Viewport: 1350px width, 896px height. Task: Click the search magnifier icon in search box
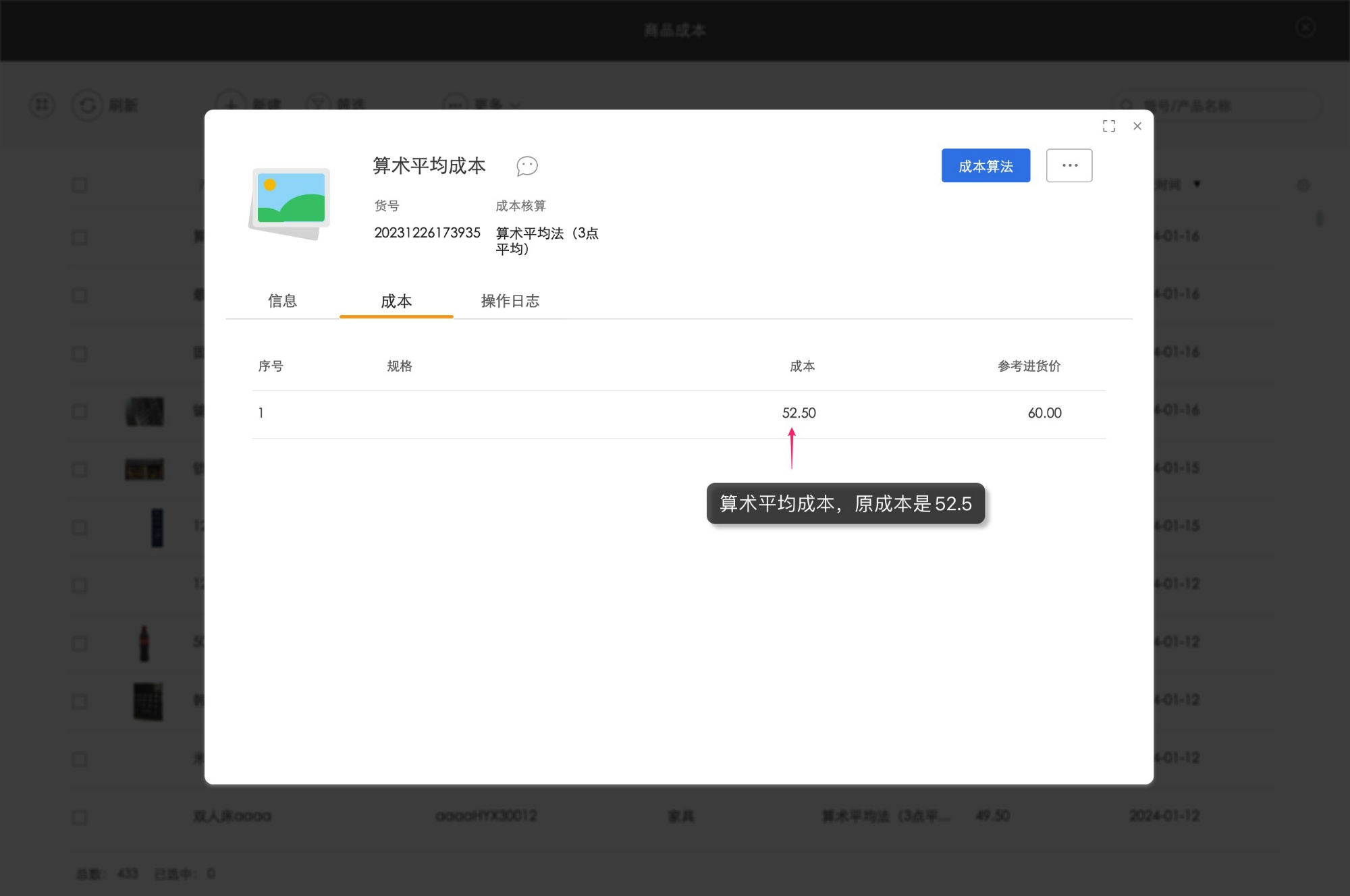(1125, 105)
